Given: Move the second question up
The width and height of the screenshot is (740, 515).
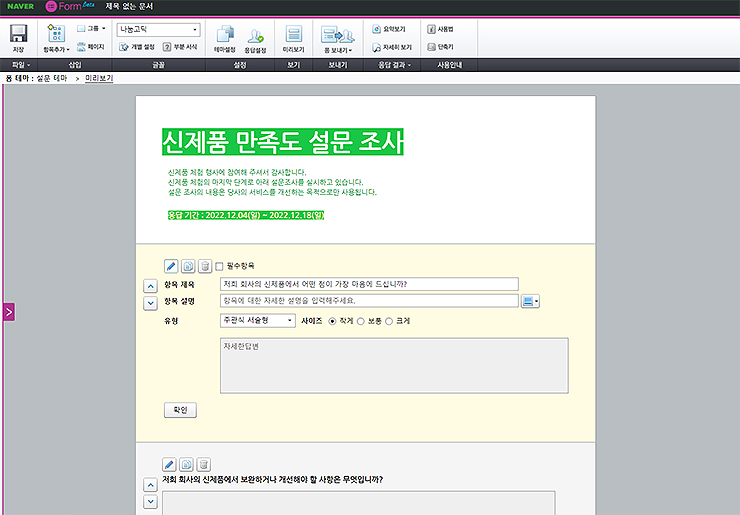Looking at the screenshot, I should (x=150, y=485).
